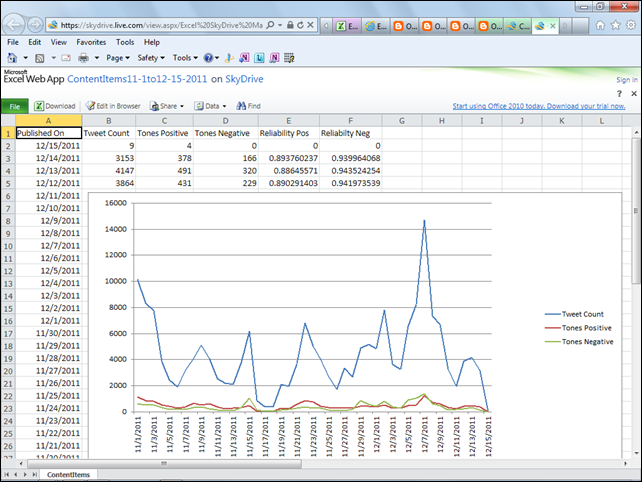642x482 pixels.
Task: Click the Home icon in command bar
Action: click(x=13, y=58)
